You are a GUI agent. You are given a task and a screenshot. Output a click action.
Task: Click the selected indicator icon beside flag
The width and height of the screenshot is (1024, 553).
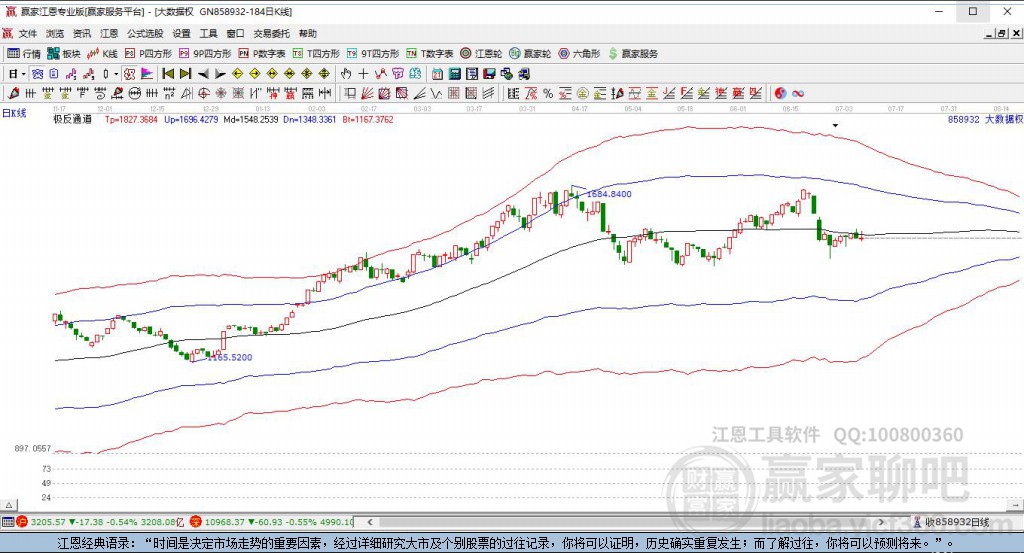coord(129,74)
